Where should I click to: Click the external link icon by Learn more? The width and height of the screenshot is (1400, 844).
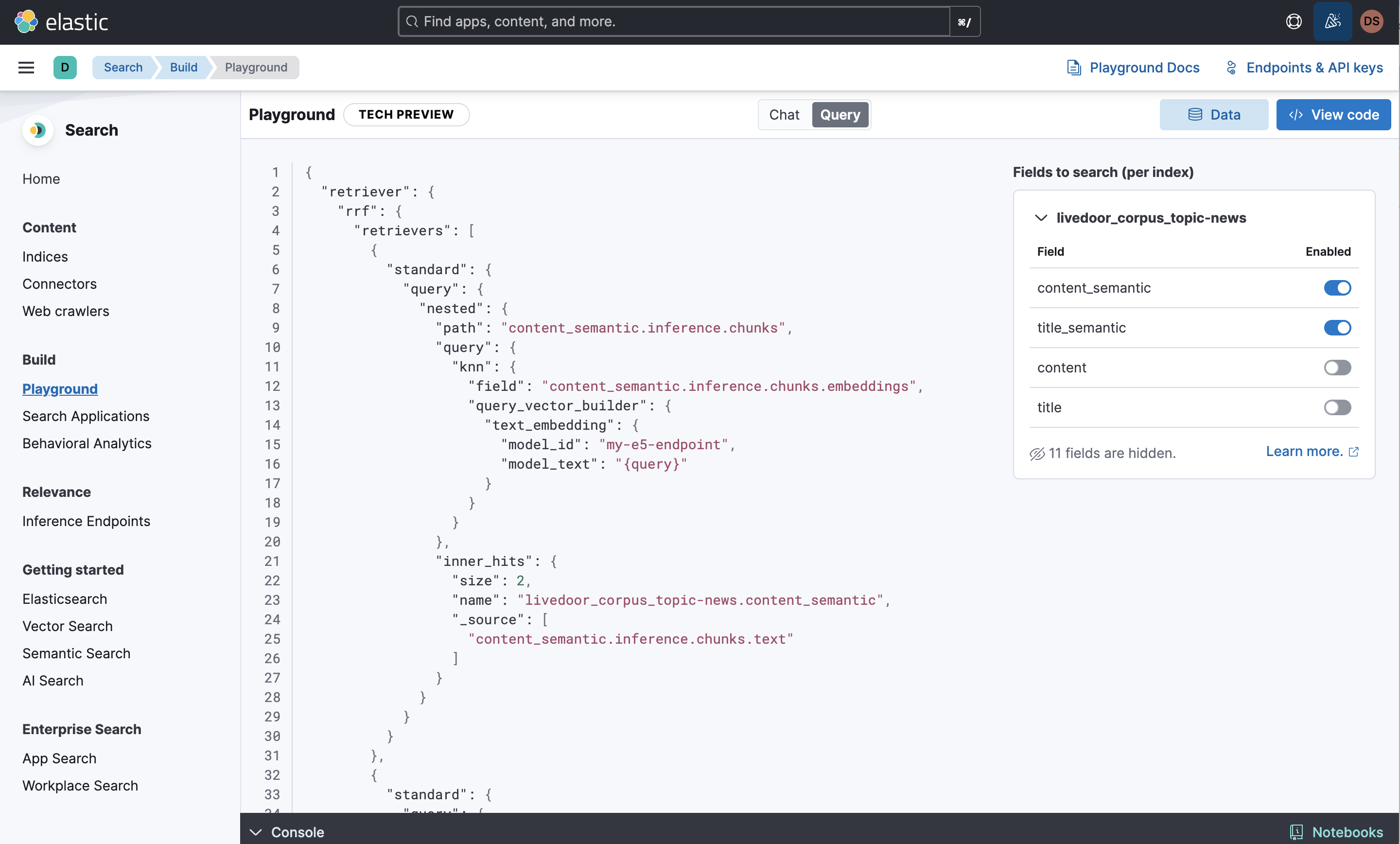click(x=1354, y=451)
